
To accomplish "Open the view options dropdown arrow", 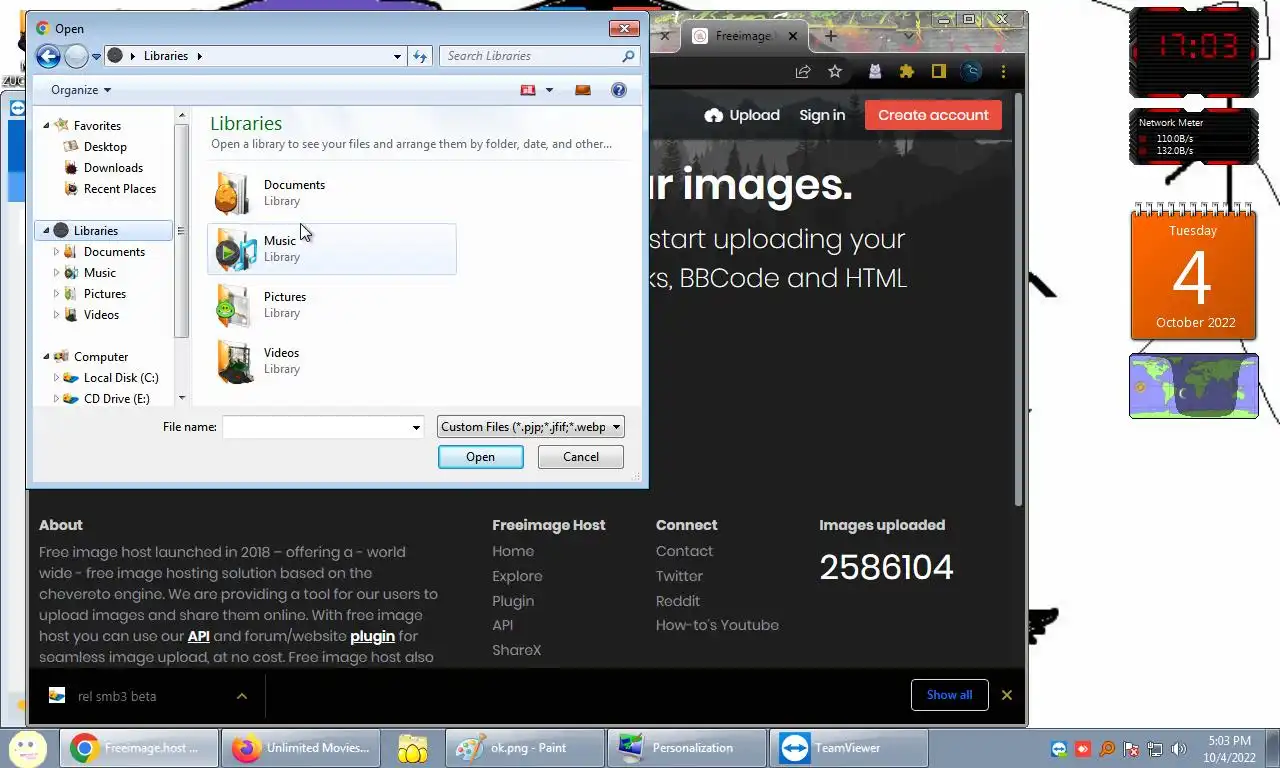I will (549, 90).
